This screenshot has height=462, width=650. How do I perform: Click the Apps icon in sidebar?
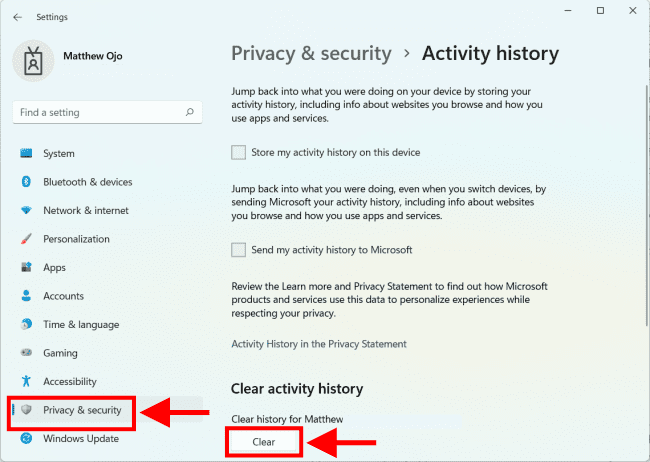click(26, 268)
